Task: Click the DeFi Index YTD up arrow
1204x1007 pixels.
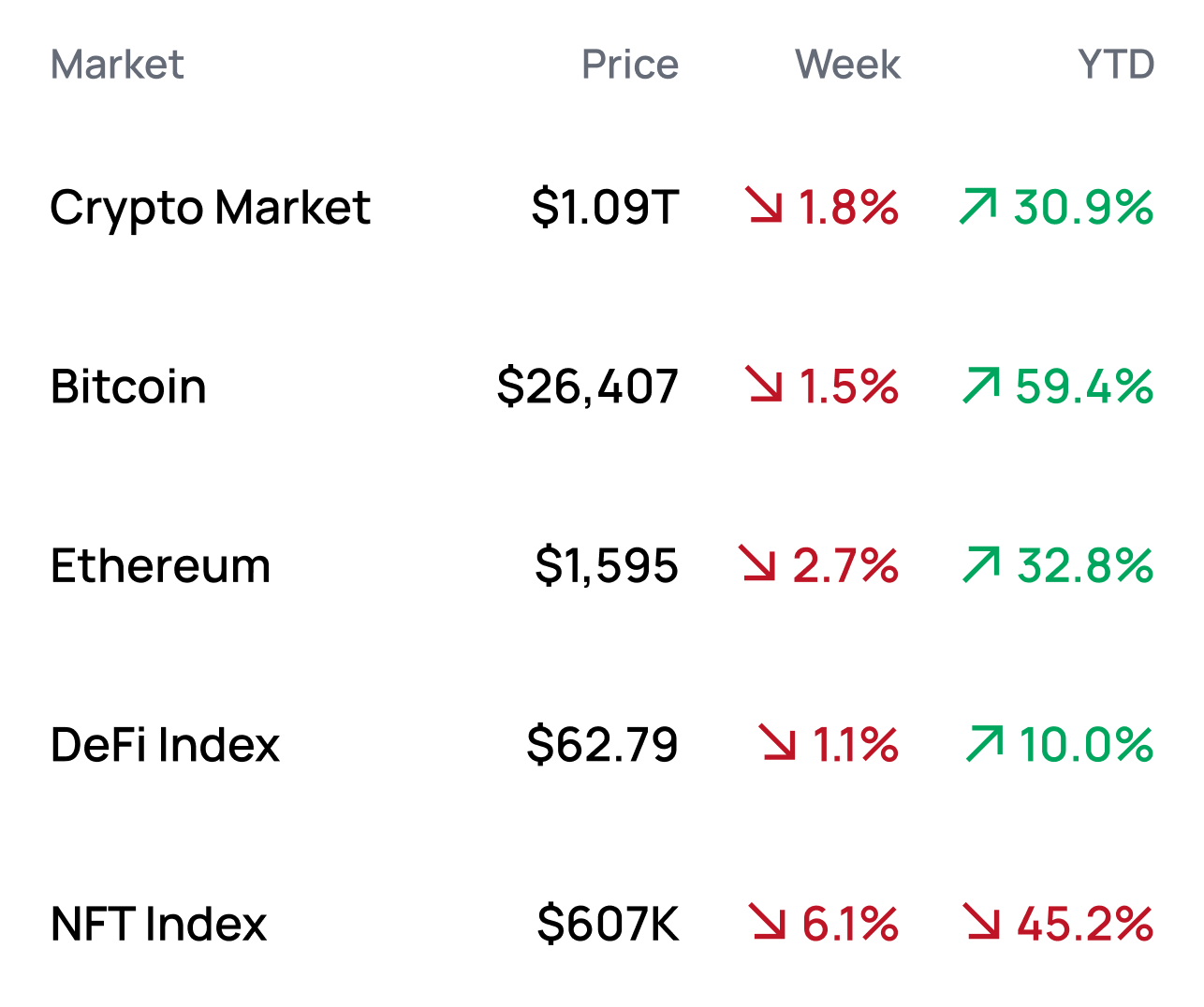Action: coord(984,742)
